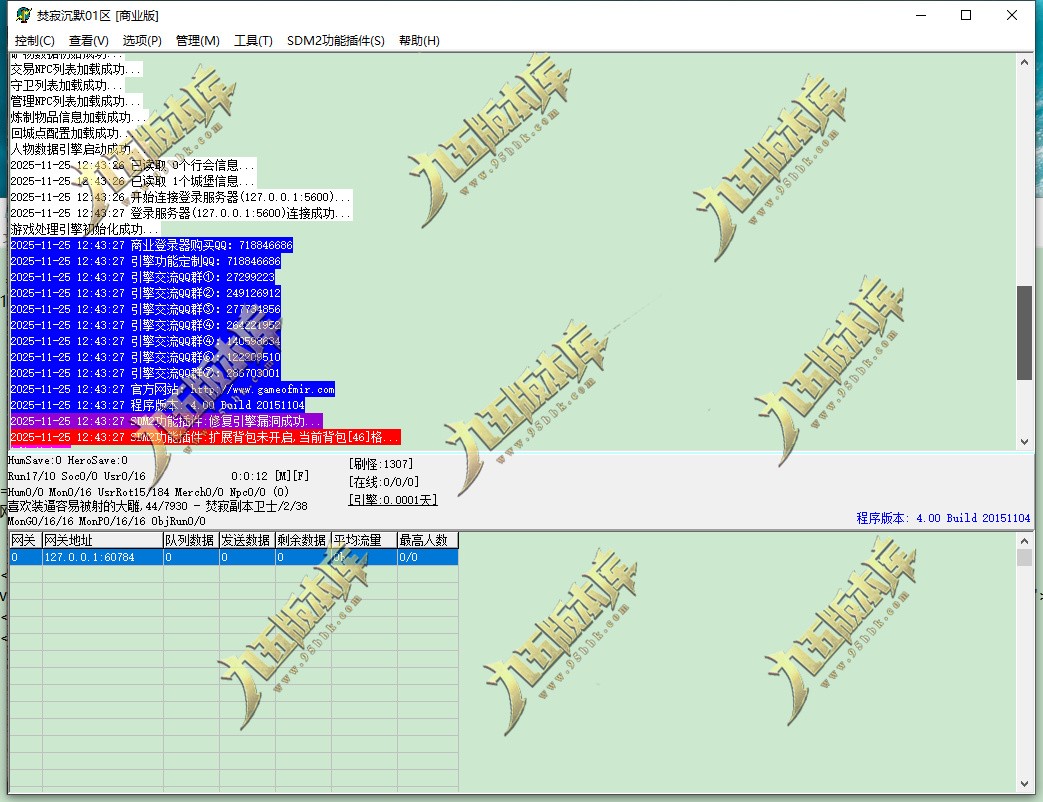Image resolution: width=1043 pixels, height=802 pixels.
Task: Minimize the 焚寂沉默01区 window
Action: (921, 15)
